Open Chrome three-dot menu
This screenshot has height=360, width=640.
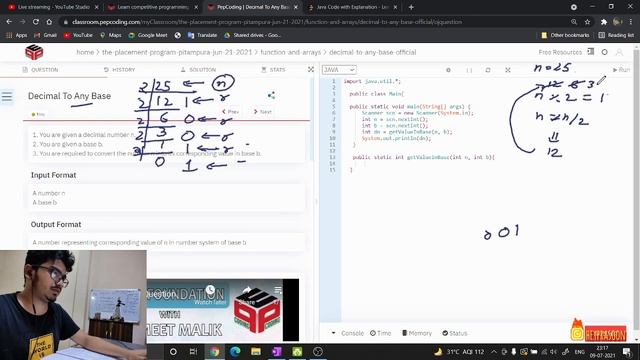point(631,22)
